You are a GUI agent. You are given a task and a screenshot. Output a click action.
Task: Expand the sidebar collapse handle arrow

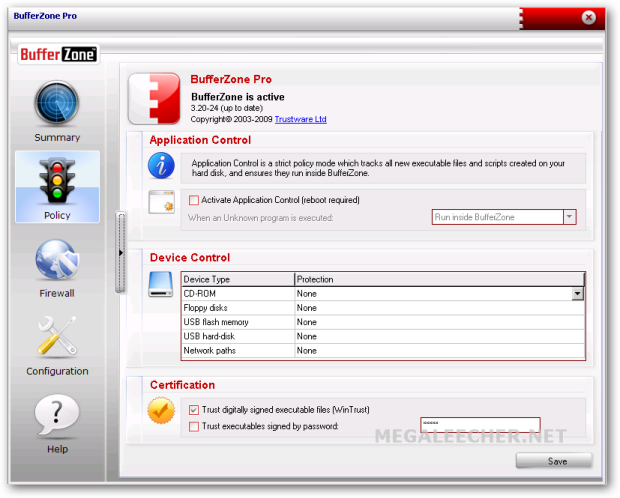[x=121, y=252]
